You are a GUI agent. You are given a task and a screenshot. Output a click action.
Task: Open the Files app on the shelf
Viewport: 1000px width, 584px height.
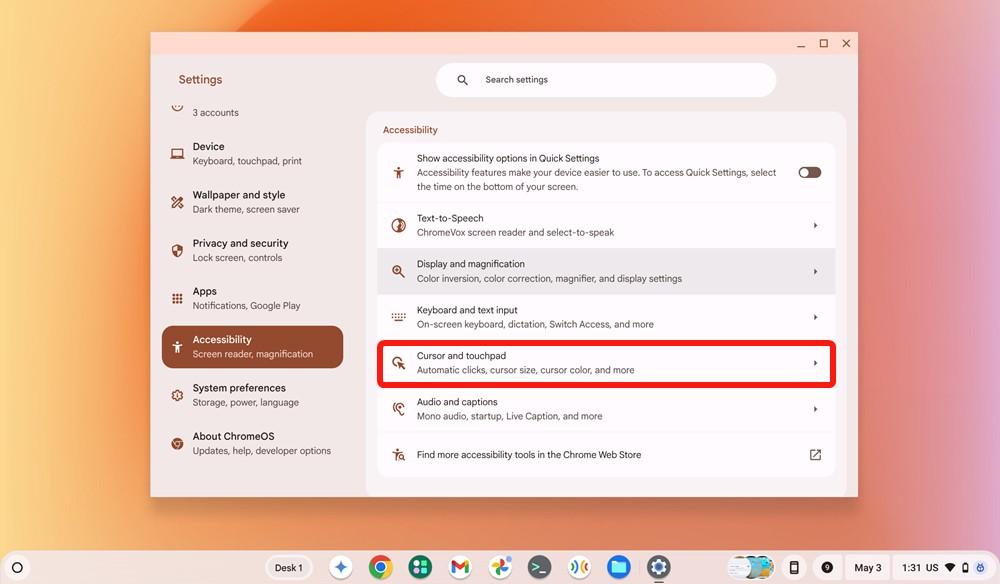pyautogui.click(x=619, y=567)
